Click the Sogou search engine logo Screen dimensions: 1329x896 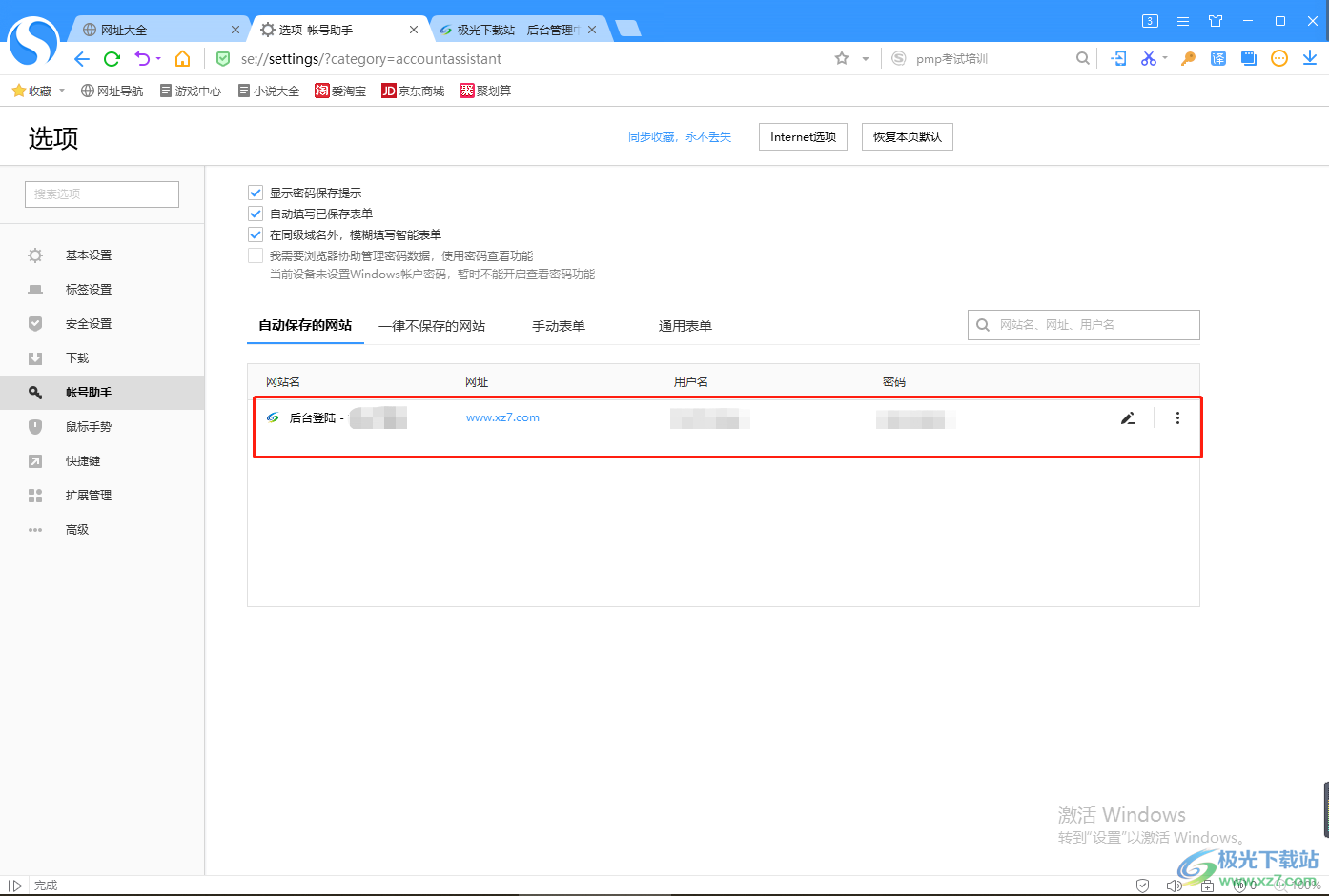pyautogui.click(x=898, y=58)
